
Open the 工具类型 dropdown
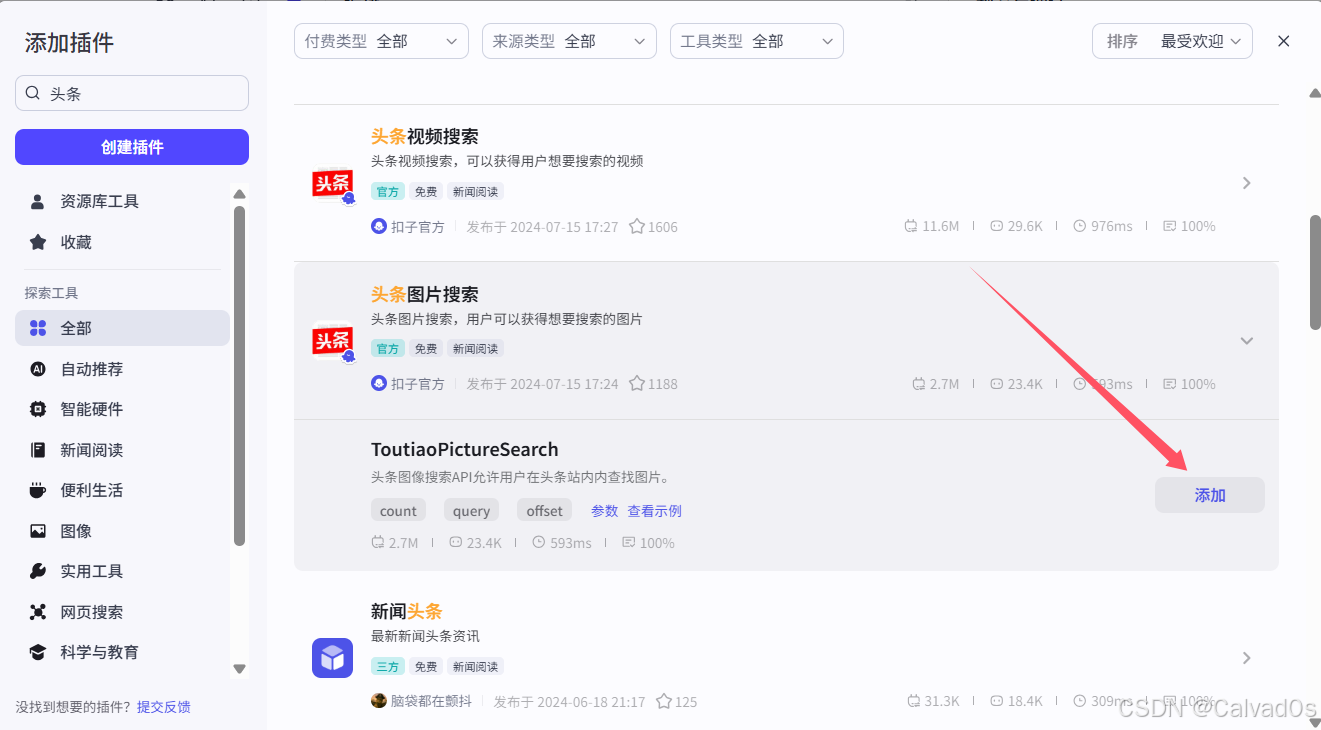point(757,41)
